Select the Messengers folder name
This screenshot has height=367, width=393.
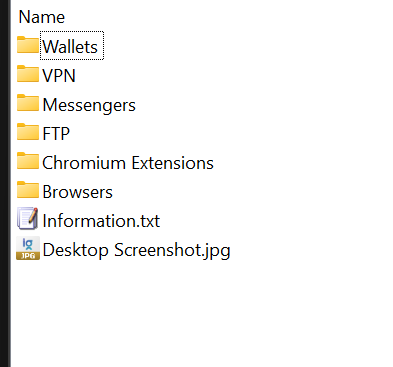[89, 105]
